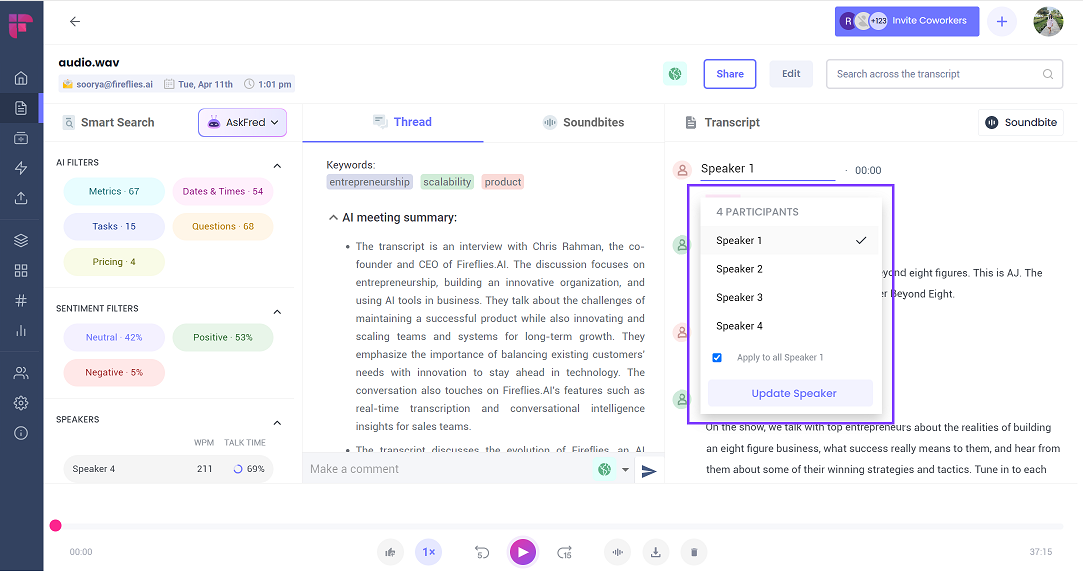Open Smart Search panel
The width and height of the screenshot is (1083, 573).
pyautogui.click(x=108, y=122)
